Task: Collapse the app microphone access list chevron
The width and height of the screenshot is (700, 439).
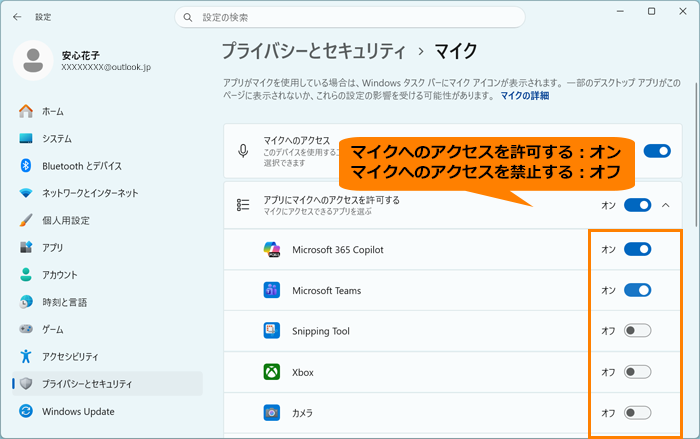Action: [666, 205]
